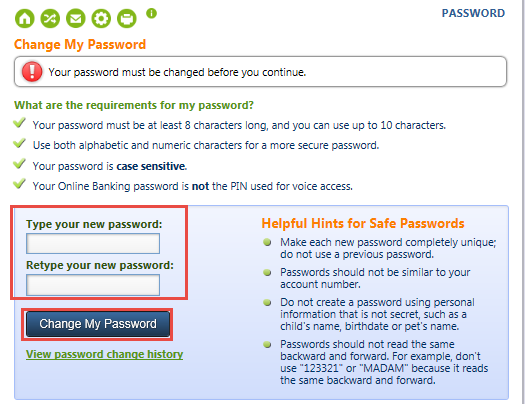The height and width of the screenshot is (404, 525).
Task: Open the messages envelope icon
Action: coord(76,18)
